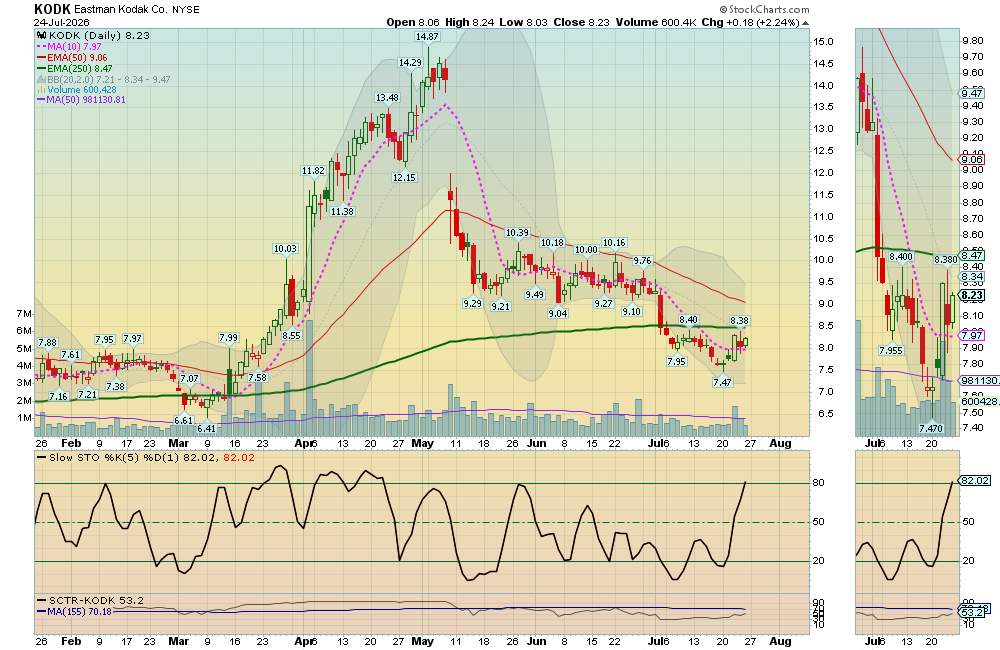Click the 14.87 peak price label

427,37
